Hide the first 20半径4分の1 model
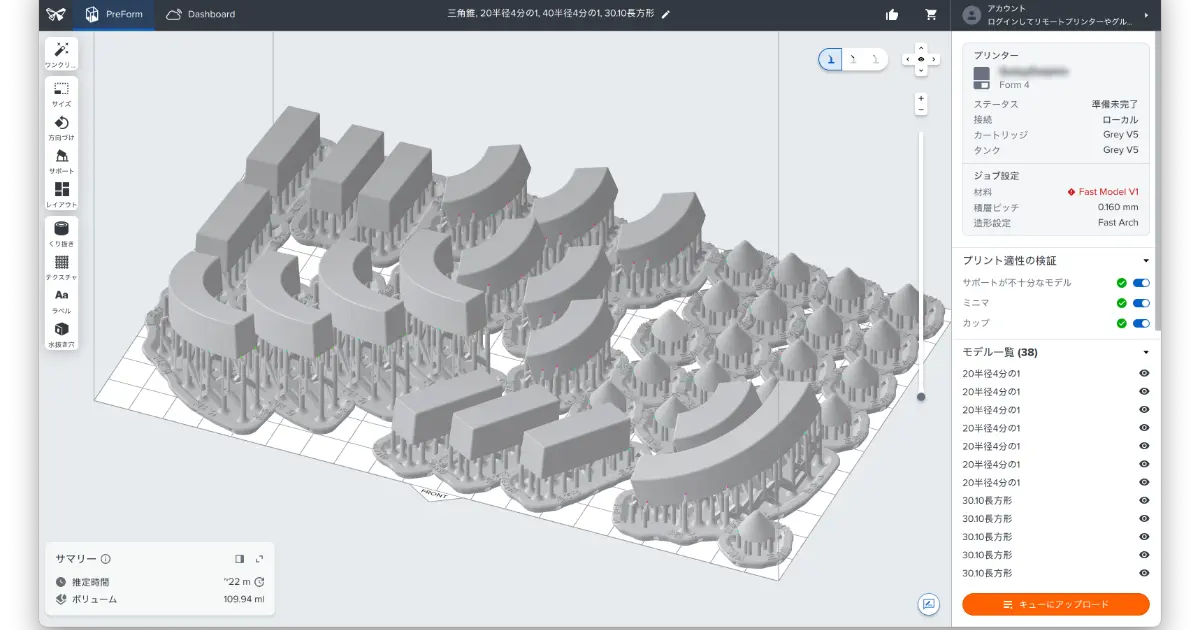The height and width of the screenshot is (630, 1200). point(1144,373)
